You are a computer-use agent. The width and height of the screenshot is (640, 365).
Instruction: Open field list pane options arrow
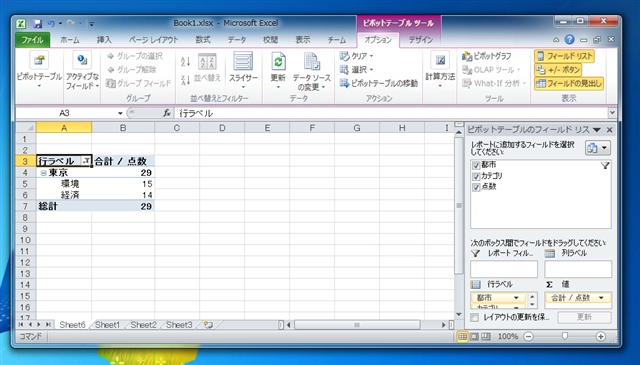pyautogui.click(x=597, y=130)
